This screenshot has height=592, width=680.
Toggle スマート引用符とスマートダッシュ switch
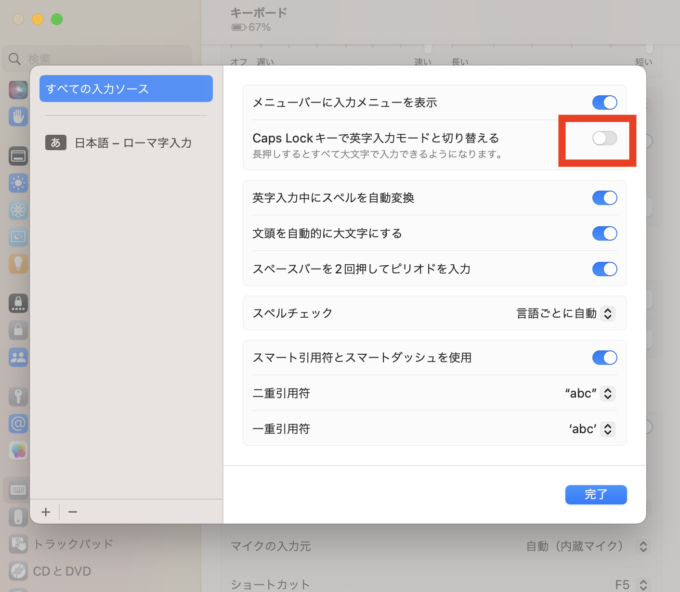pos(604,357)
